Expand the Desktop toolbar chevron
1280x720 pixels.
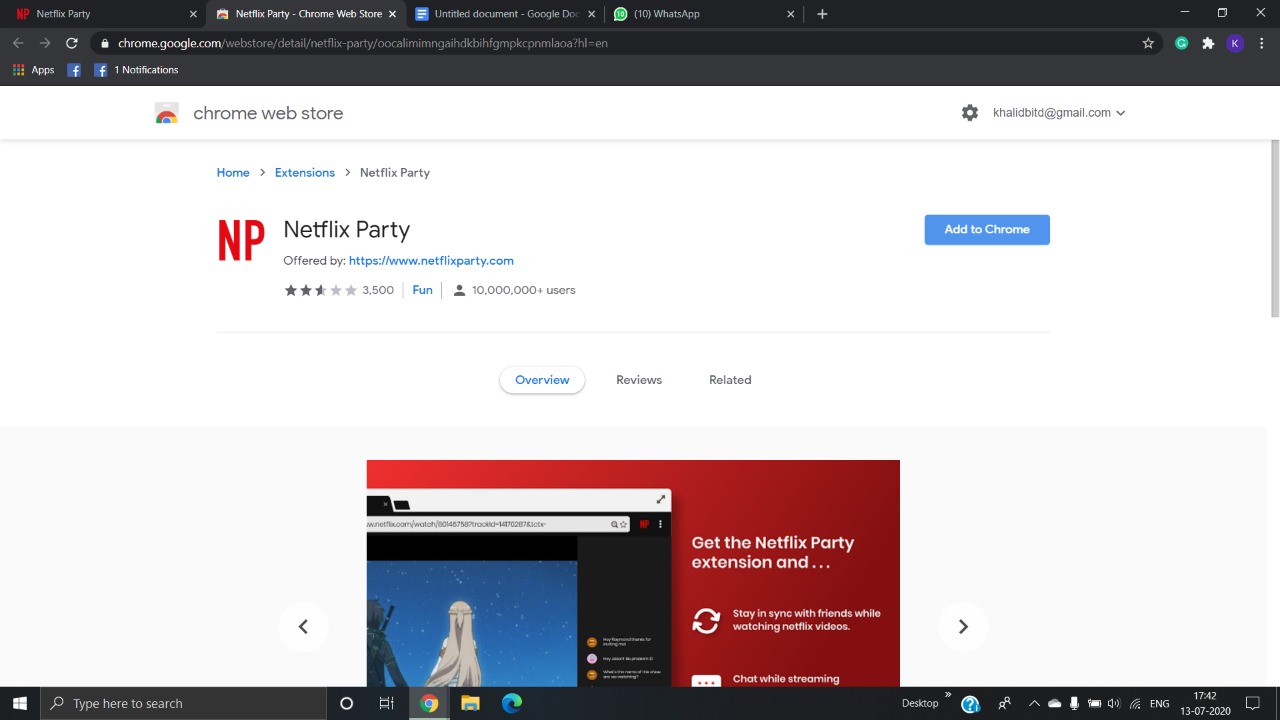pyautogui.click(x=948, y=694)
